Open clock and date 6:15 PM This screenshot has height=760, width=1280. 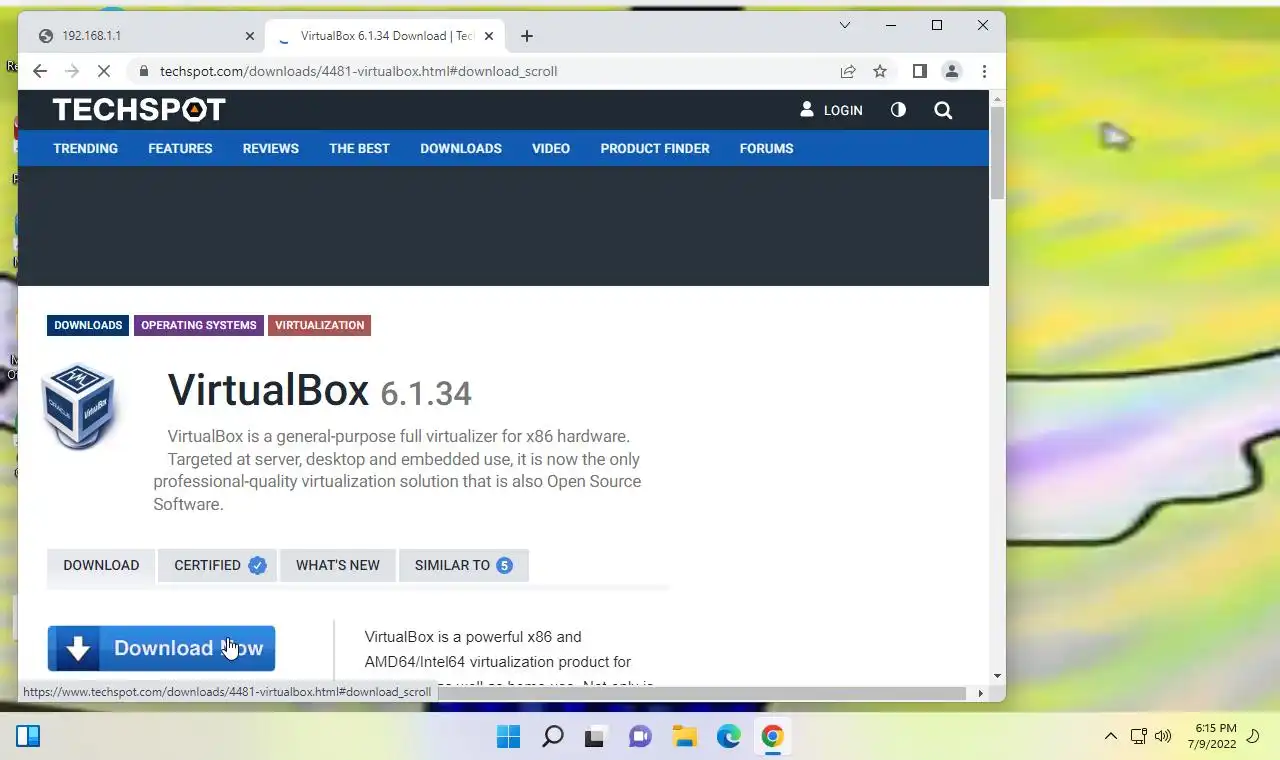[x=1212, y=737]
